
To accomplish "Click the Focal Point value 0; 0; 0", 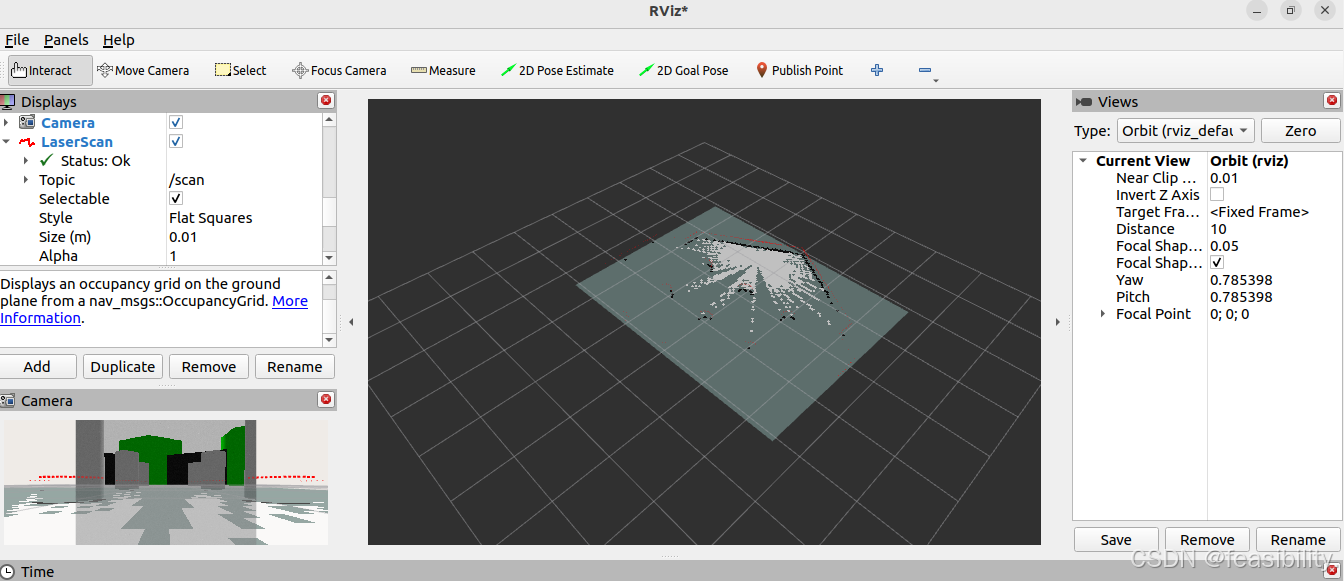I will coord(1230,314).
